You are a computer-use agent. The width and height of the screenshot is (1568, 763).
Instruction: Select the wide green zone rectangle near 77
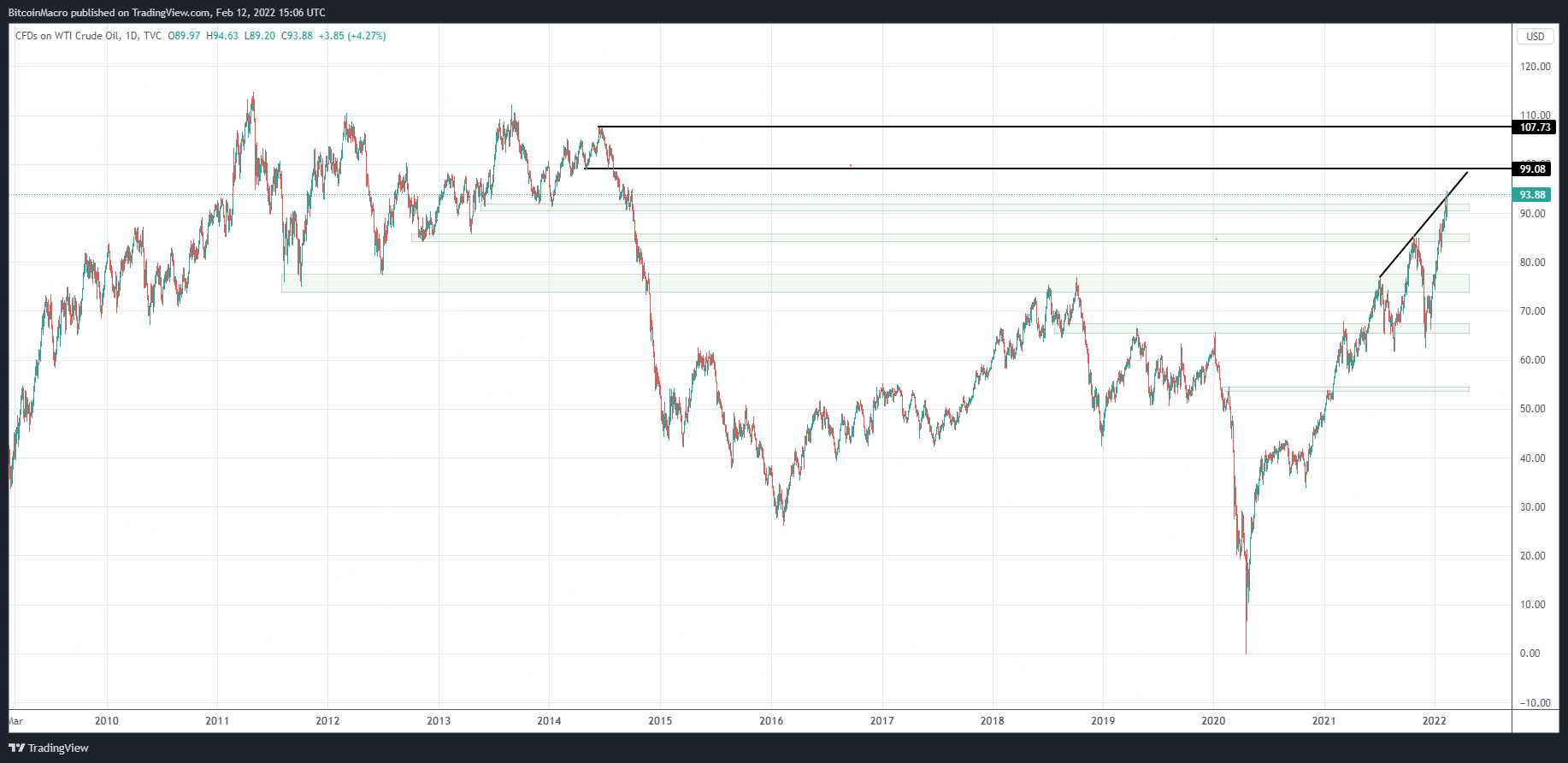tap(875, 283)
